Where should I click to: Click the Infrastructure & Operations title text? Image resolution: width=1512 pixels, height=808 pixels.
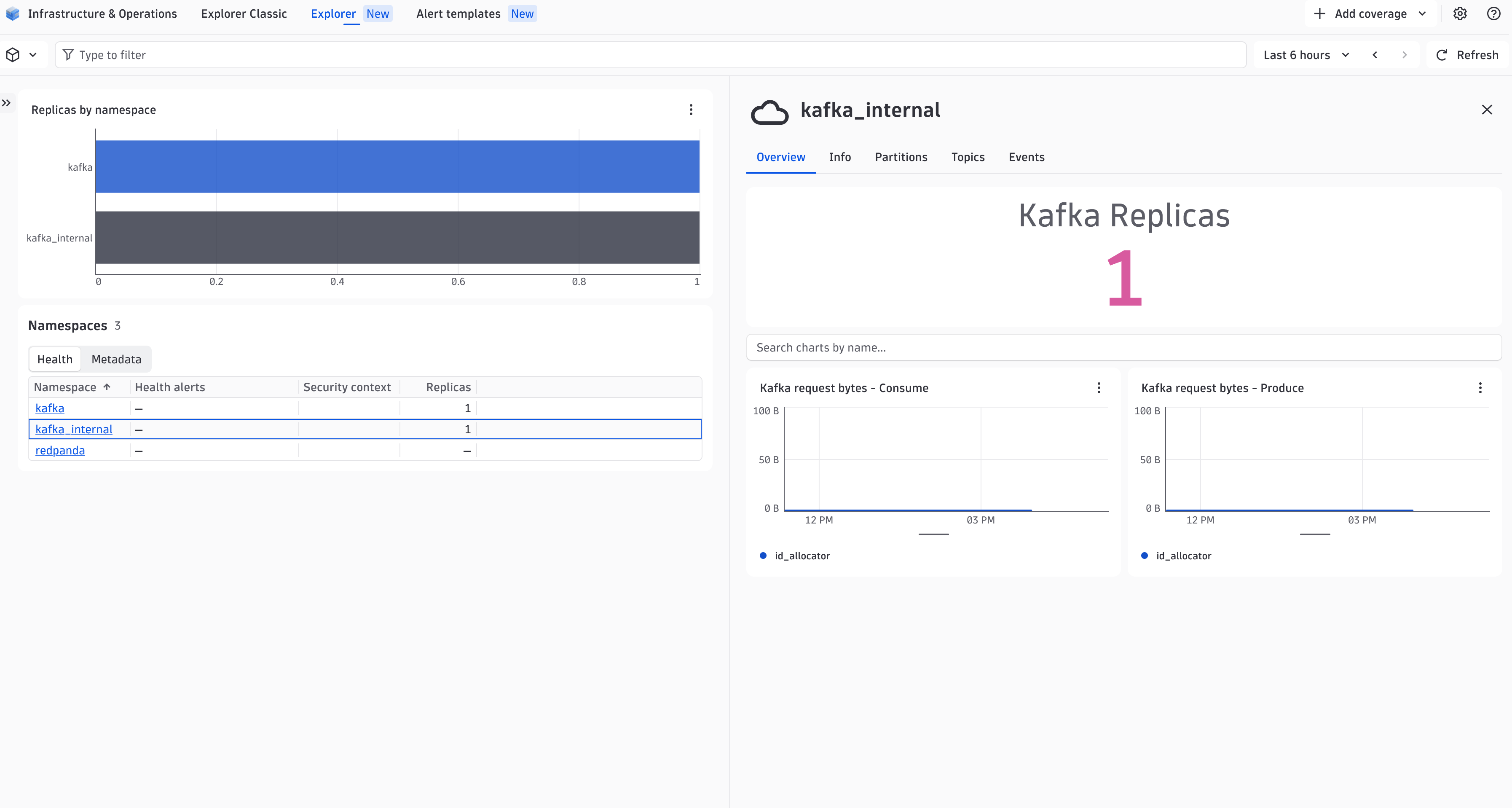click(102, 13)
